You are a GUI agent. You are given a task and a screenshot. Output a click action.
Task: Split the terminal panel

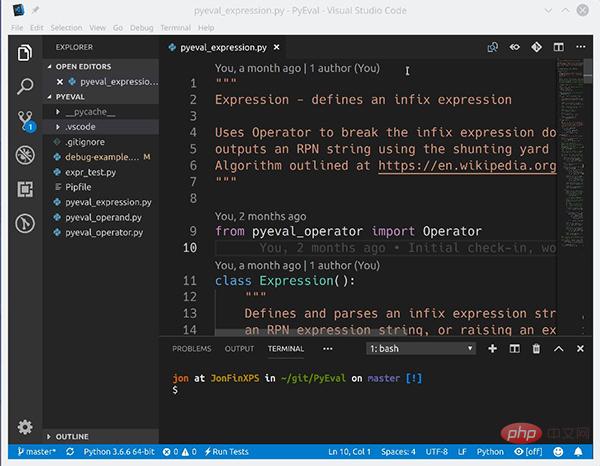click(x=514, y=349)
